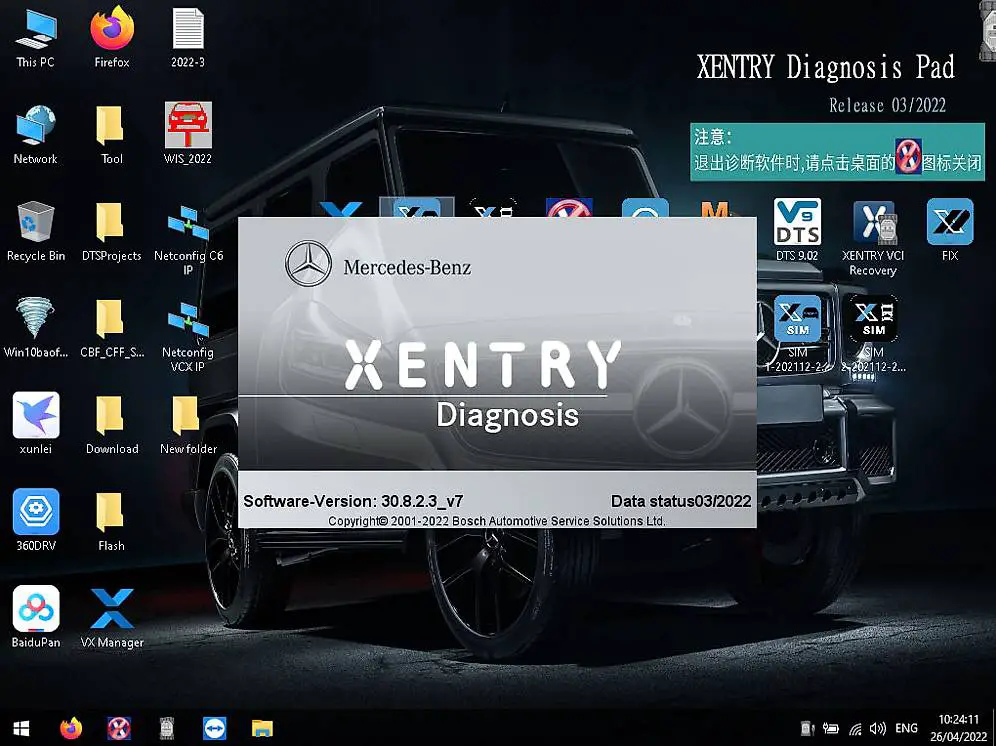Open Netconfig C6 IP
The width and height of the screenshot is (996, 746).
[187, 230]
